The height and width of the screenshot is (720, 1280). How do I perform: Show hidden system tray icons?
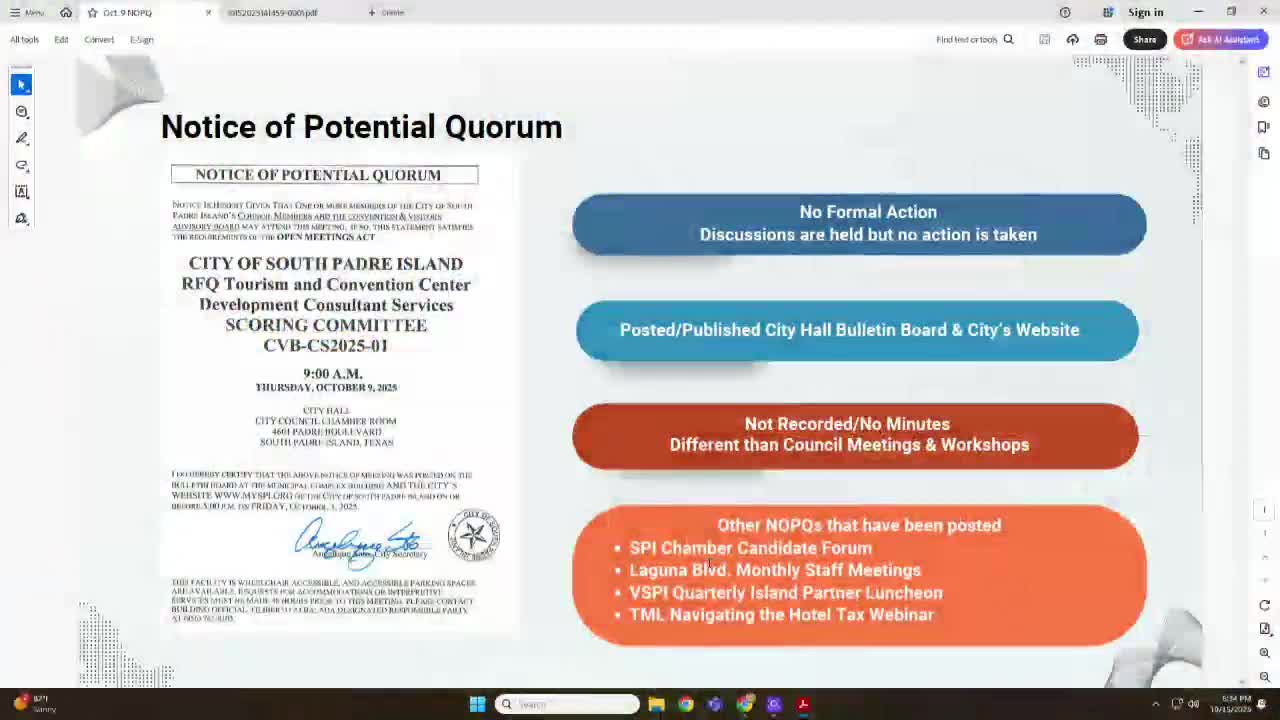click(x=1156, y=704)
